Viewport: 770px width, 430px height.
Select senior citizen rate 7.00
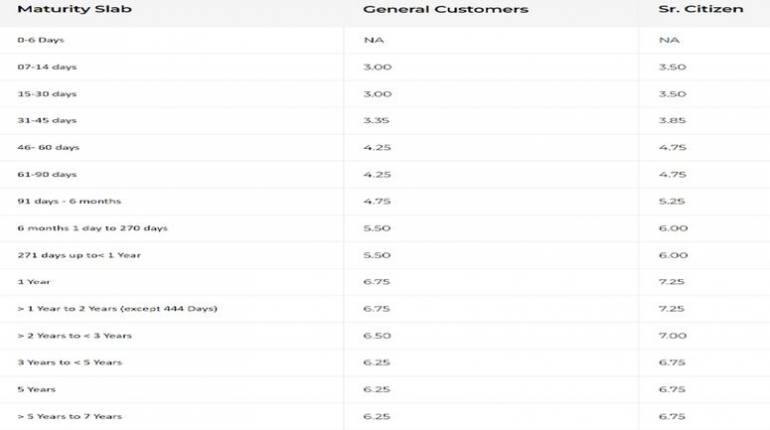coord(672,336)
